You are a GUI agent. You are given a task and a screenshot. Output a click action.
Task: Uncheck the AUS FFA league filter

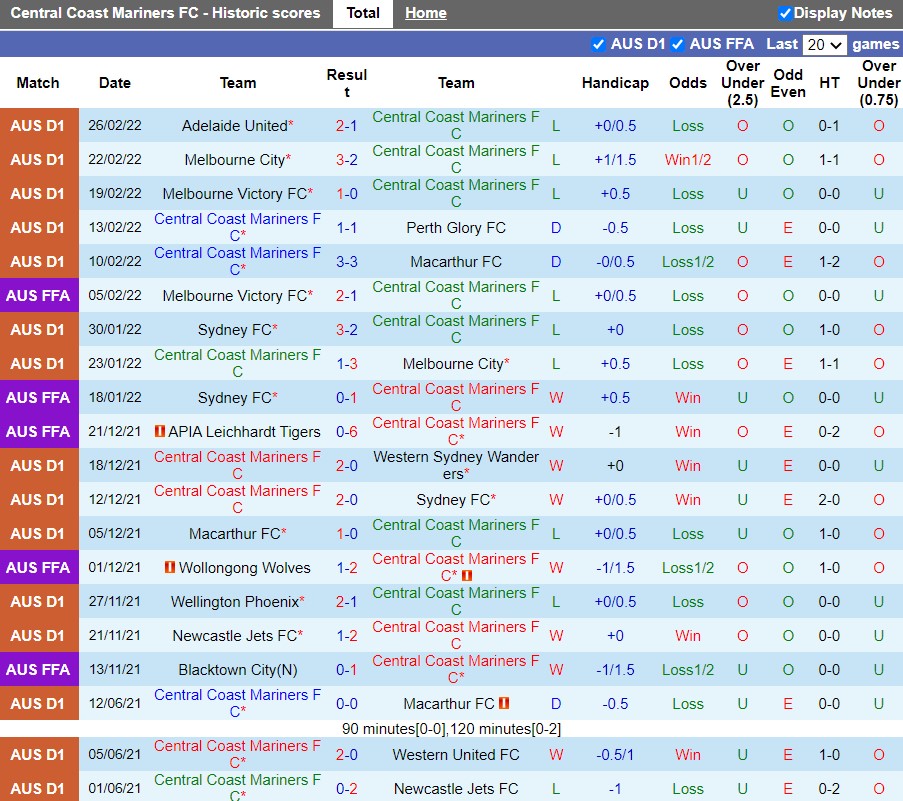677,44
